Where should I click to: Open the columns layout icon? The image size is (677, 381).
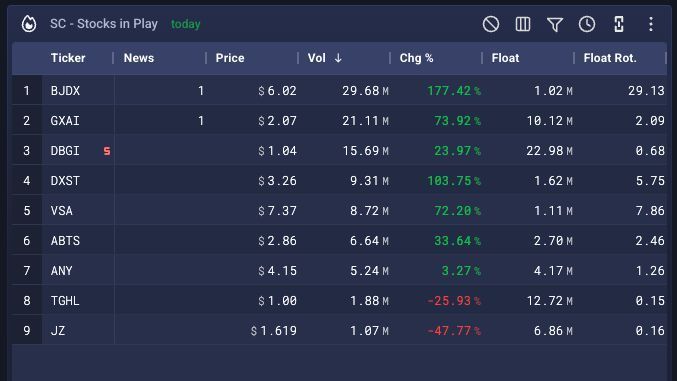tap(523, 24)
